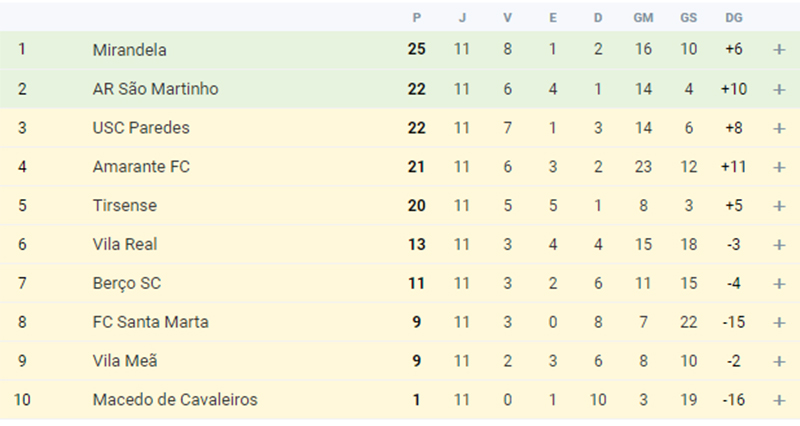Viewport: 800px width, 426px height.
Task: Select the Tirsense team name
Action: coord(125,206)
